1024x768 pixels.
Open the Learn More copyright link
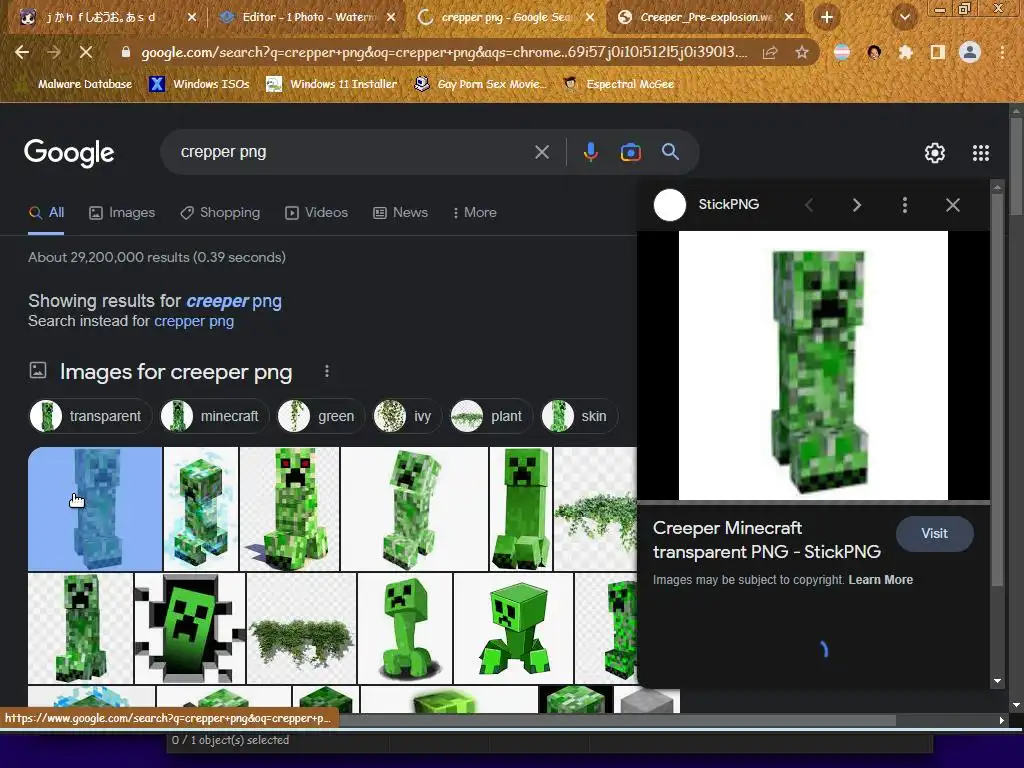click(x=880, y=580)
